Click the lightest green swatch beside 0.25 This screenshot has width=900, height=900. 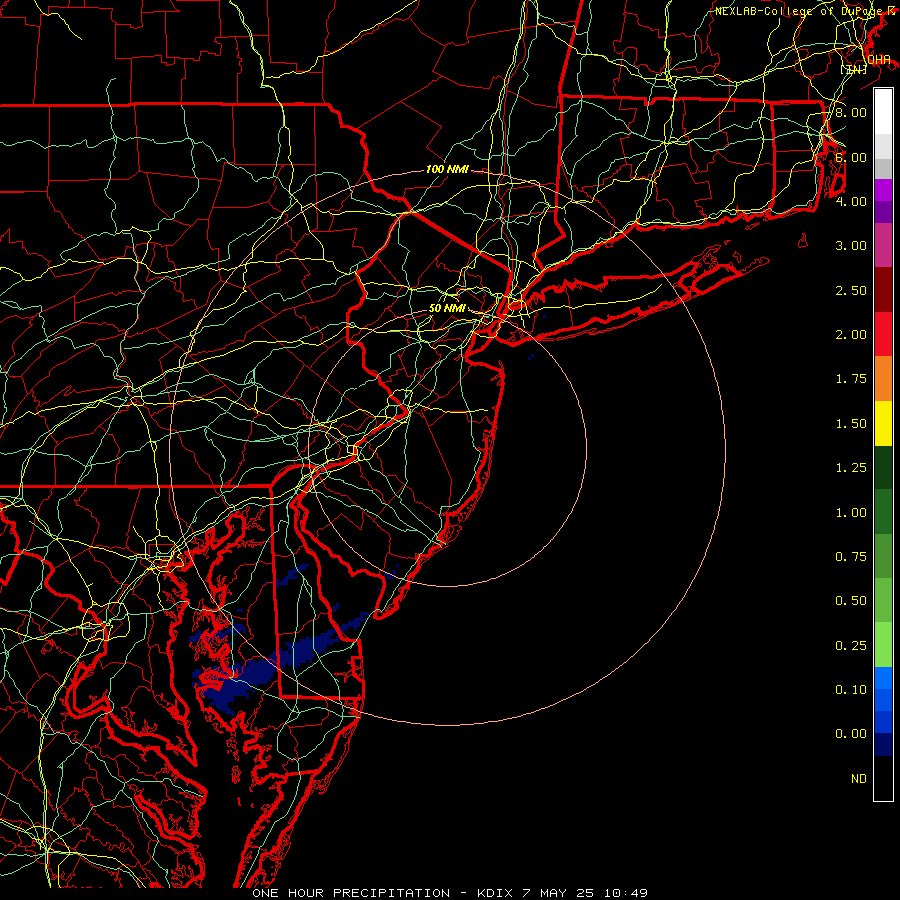(883, 645)
